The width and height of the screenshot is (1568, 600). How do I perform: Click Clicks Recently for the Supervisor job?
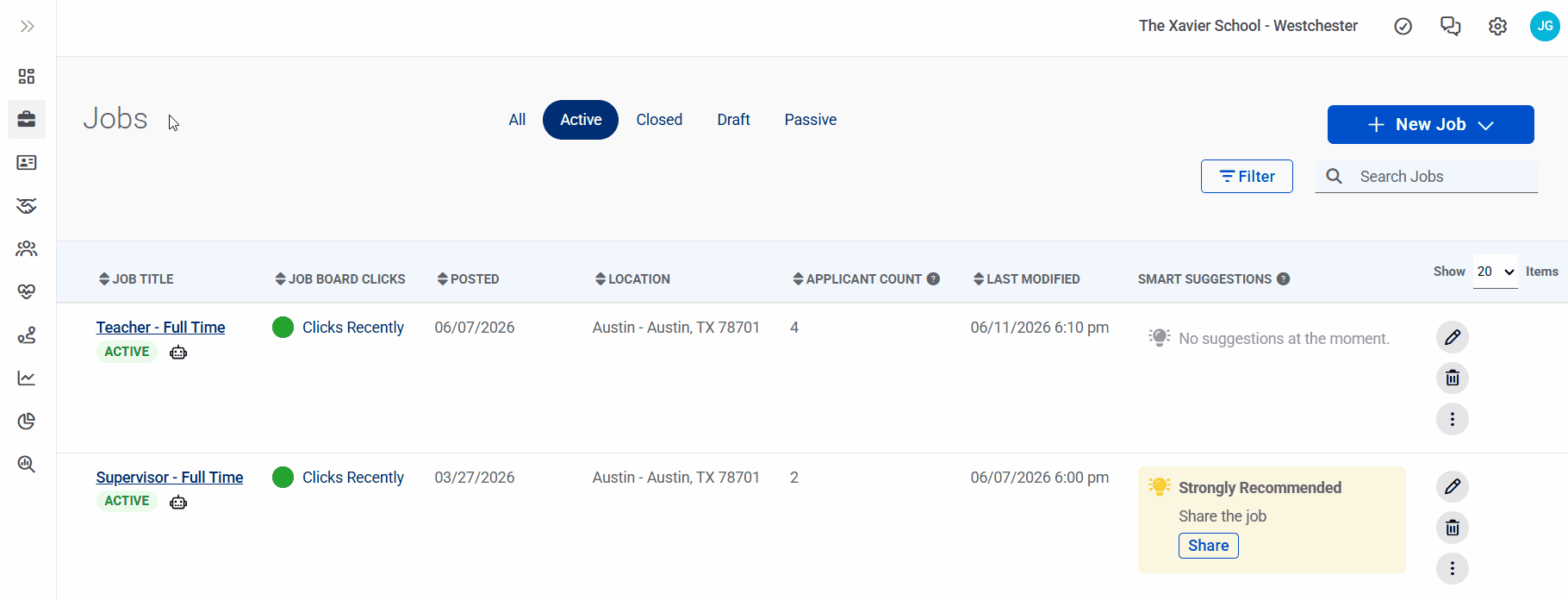tap(353, 478)
